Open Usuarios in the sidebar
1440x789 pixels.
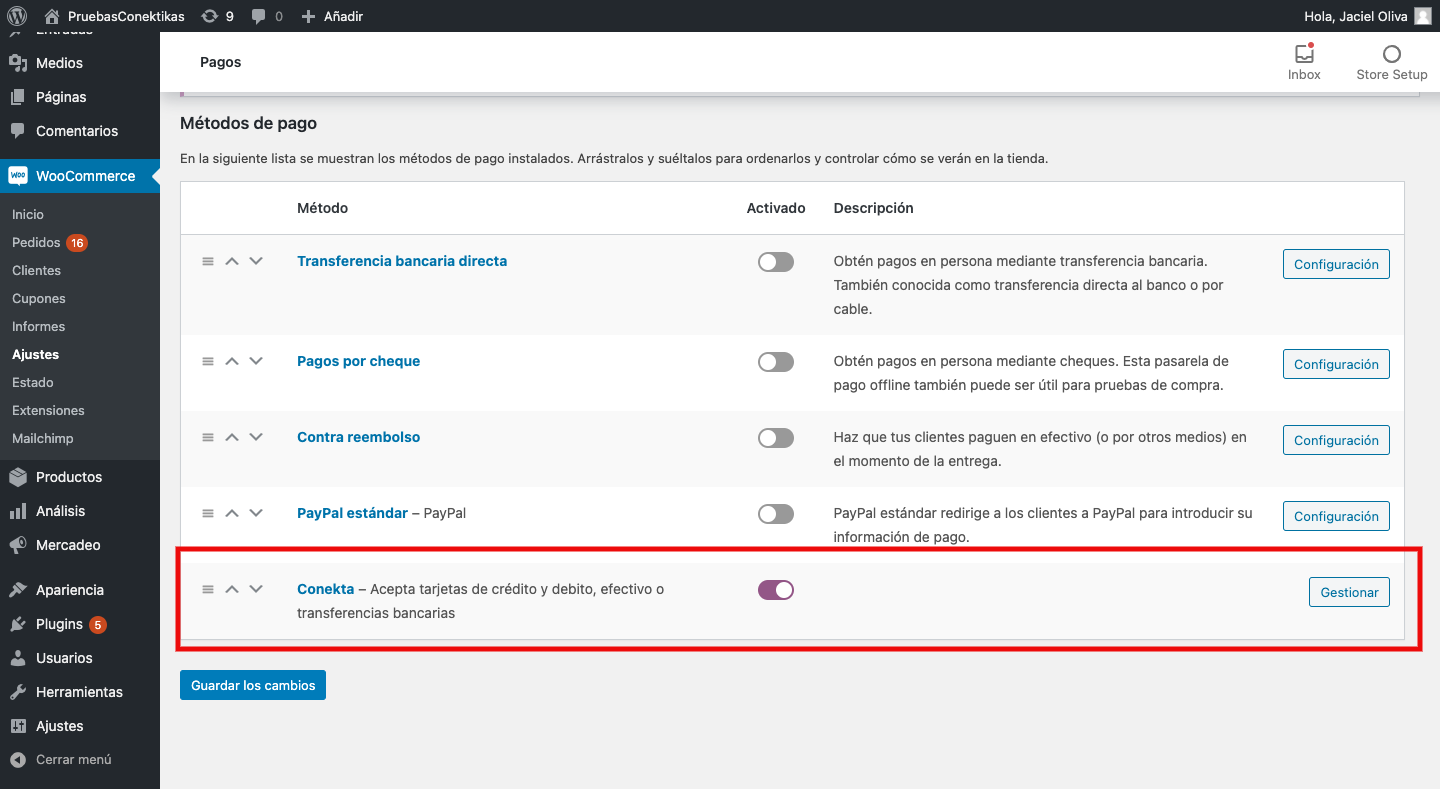80,658
